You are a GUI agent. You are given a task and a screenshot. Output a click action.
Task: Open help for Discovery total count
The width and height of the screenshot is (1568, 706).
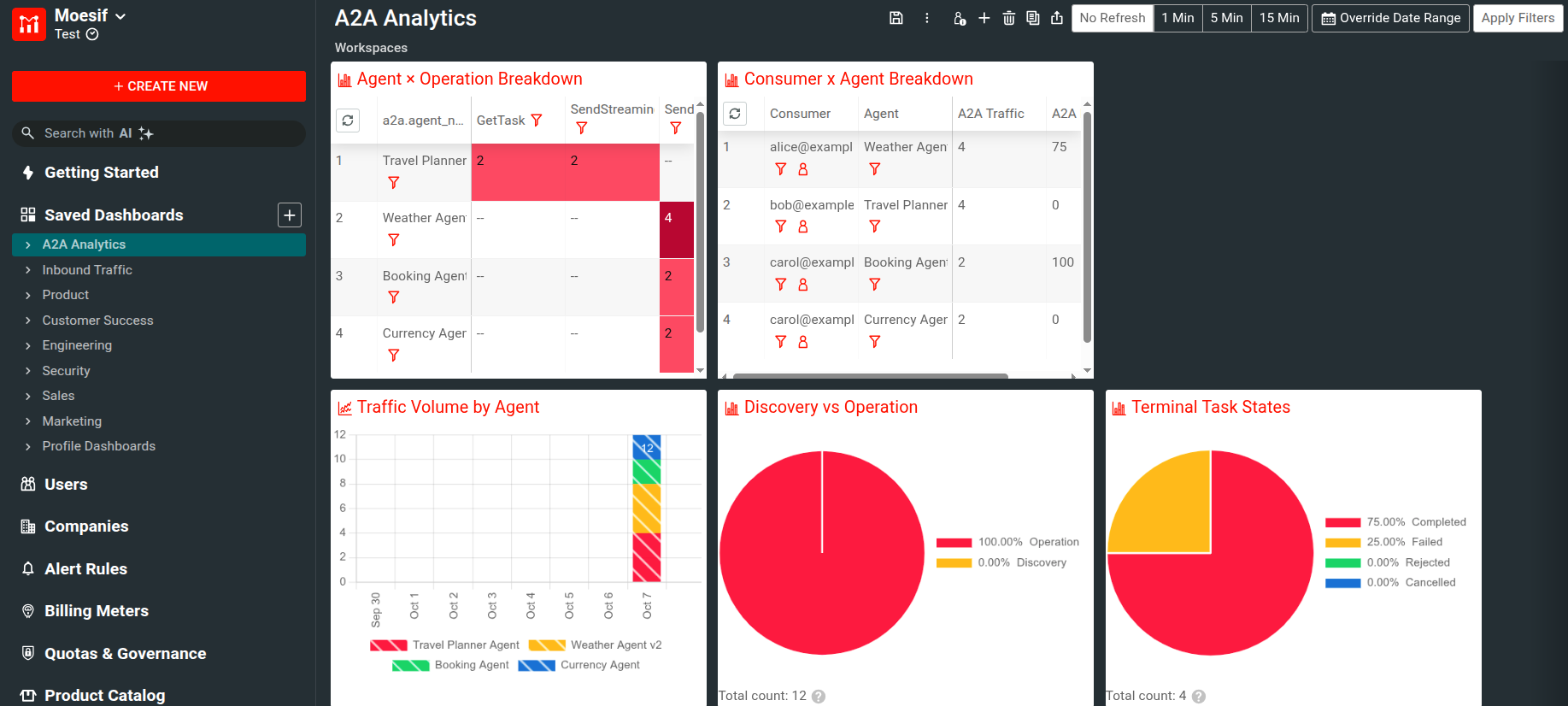point(819,697)
